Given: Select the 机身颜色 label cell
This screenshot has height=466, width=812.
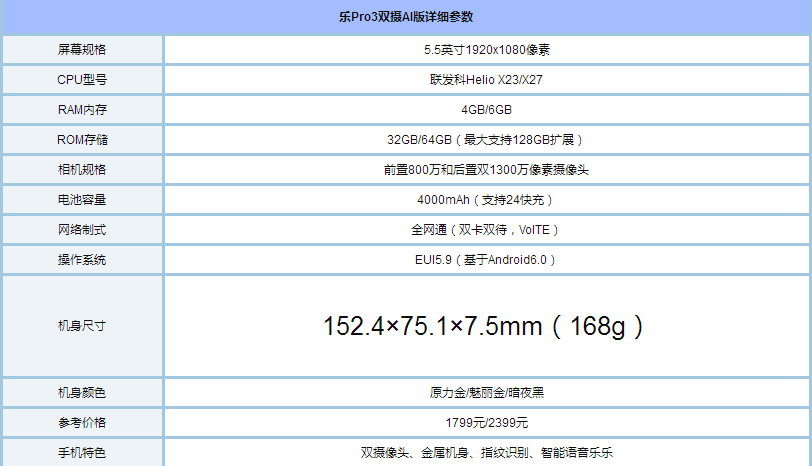Looking at the screenshot, I should point(82,392).
